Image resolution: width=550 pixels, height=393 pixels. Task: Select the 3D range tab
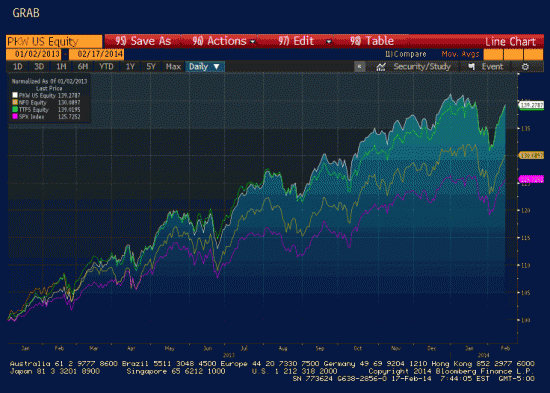tap(39, 67)
